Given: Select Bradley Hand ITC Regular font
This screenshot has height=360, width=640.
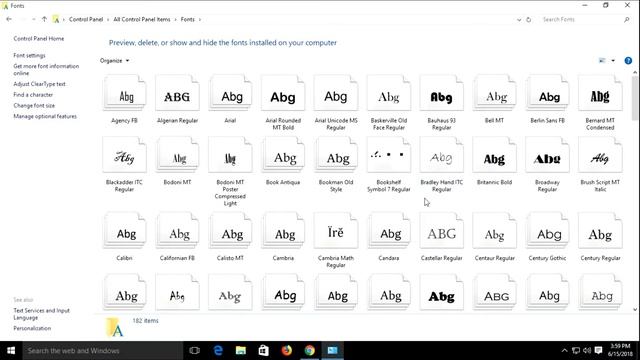Looking at the screenshot, I should 442,155.
